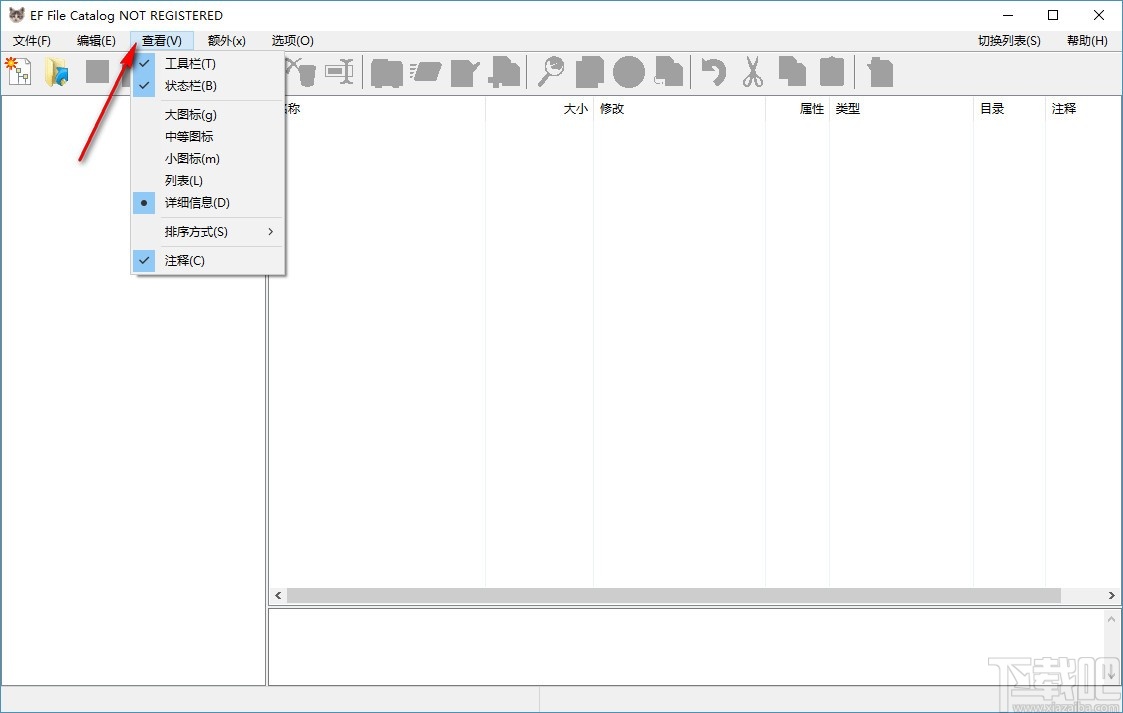Click the 大小 column header
Image resolution: width=1123 pixels, height=713 pixels.
575,108
